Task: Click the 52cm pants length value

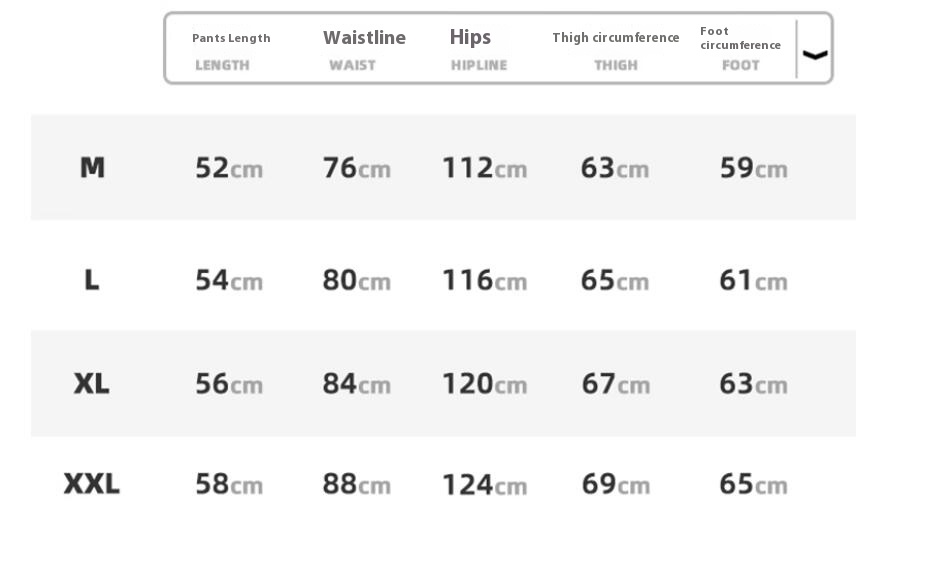Action: tap(229, 168)
